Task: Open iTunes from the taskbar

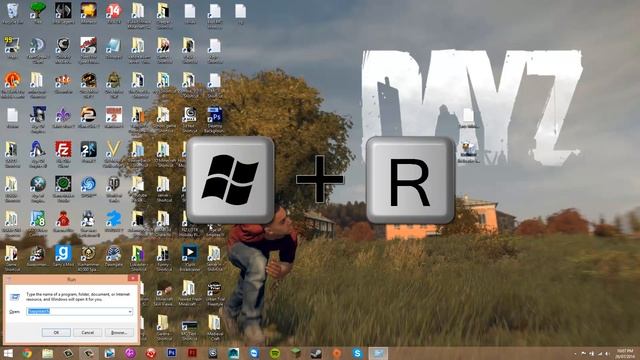Action: 130,353
